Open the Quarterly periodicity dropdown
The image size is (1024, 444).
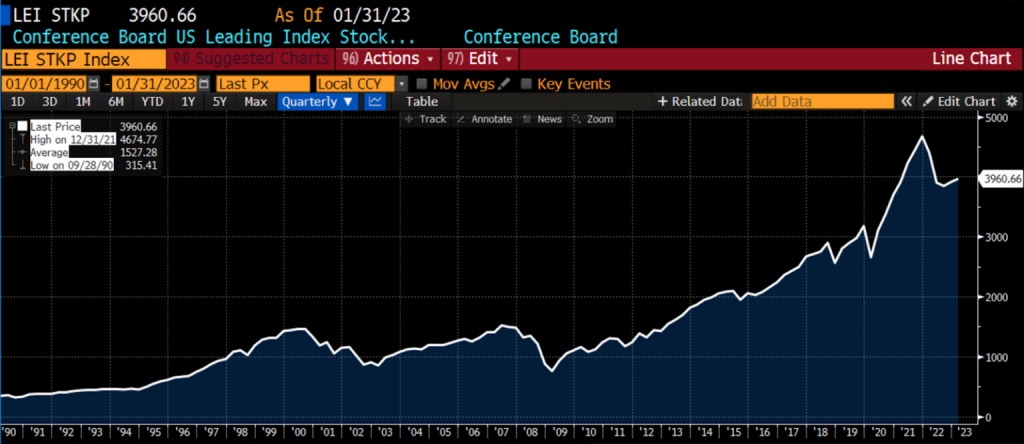click(318, 101)
